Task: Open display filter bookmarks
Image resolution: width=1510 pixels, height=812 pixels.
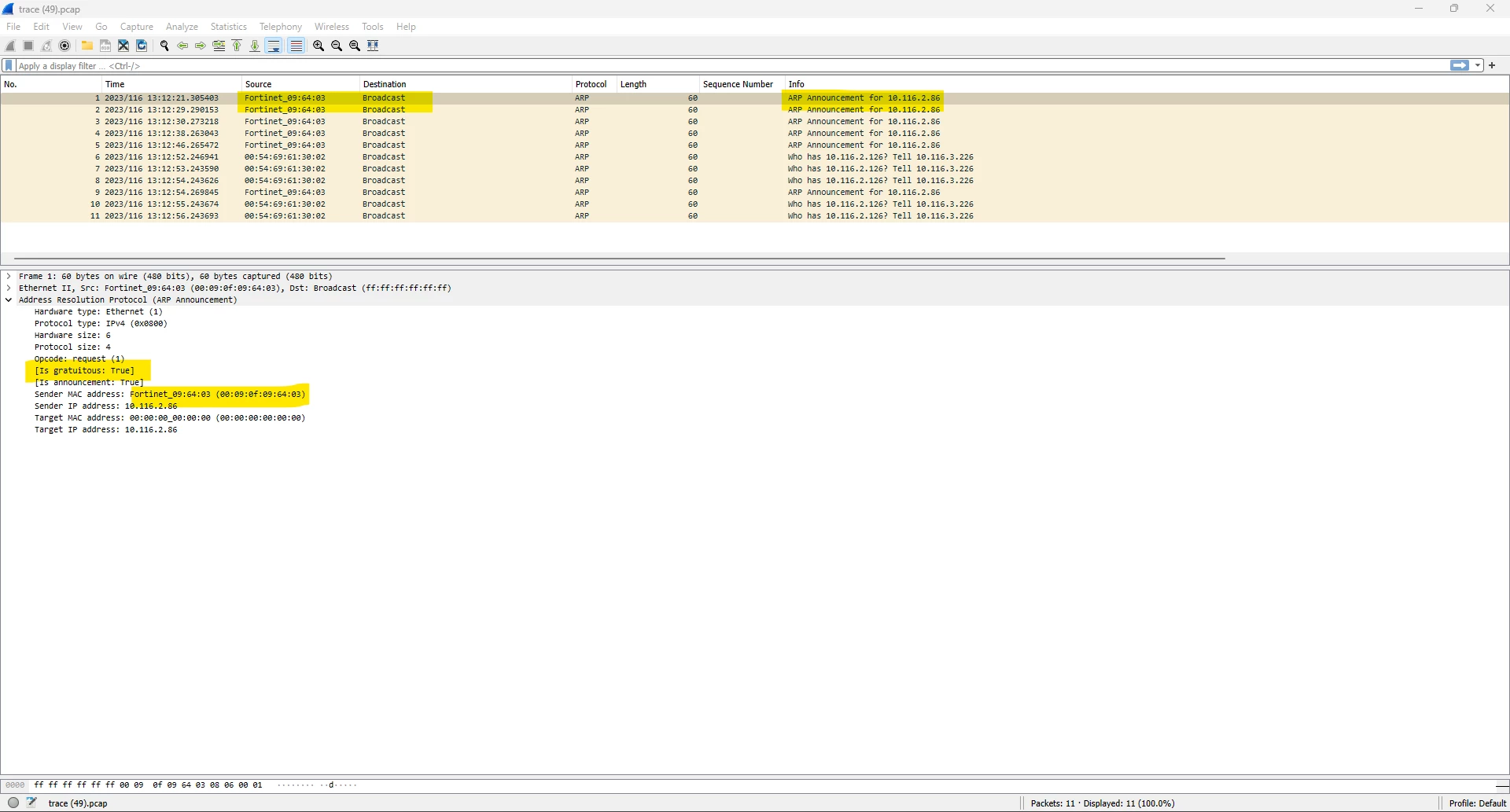Action: [x=9, y=65]
